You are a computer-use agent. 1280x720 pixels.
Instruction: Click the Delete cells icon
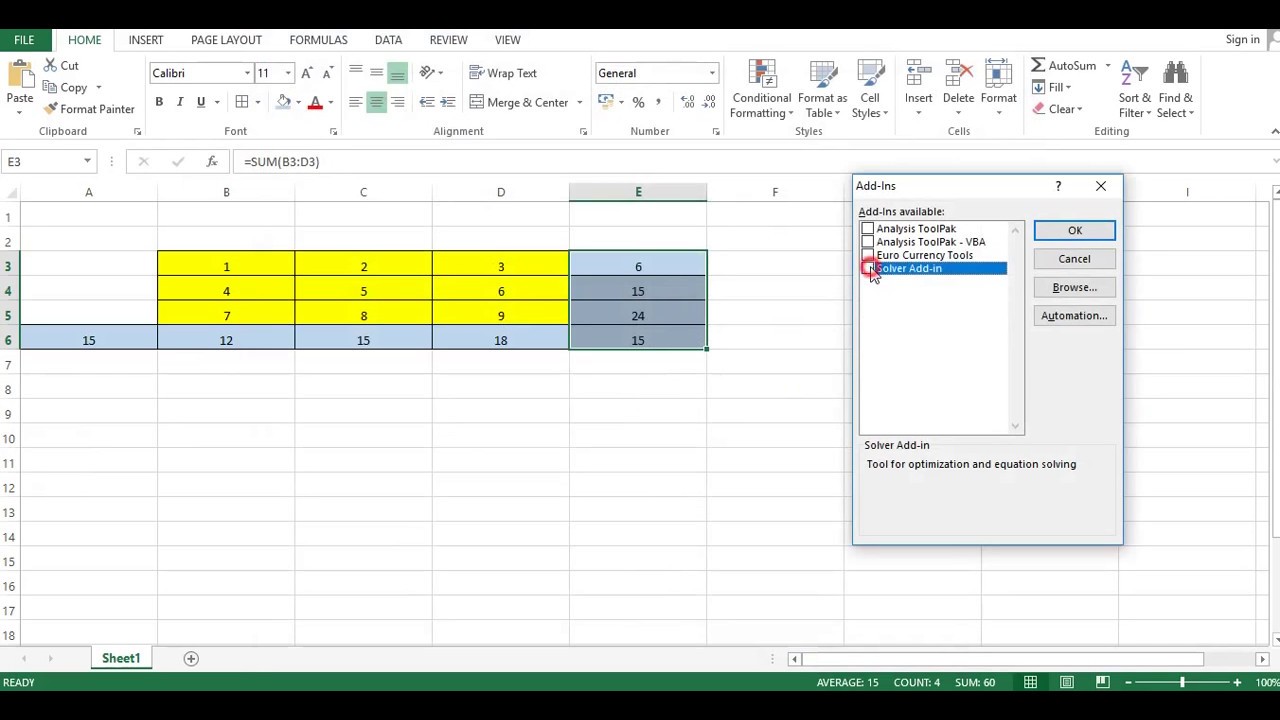tap(958, 74)
